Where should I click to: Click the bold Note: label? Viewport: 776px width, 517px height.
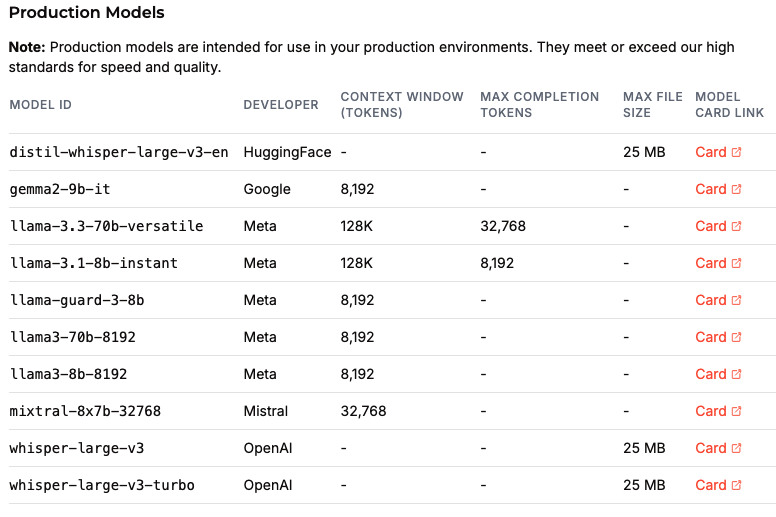pos(27,47)
